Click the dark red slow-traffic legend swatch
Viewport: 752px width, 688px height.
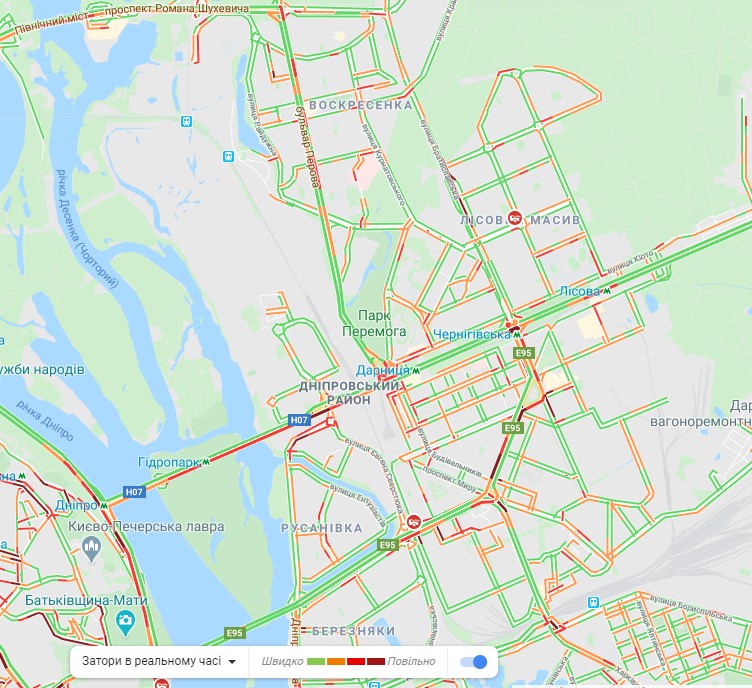point(376,662)
